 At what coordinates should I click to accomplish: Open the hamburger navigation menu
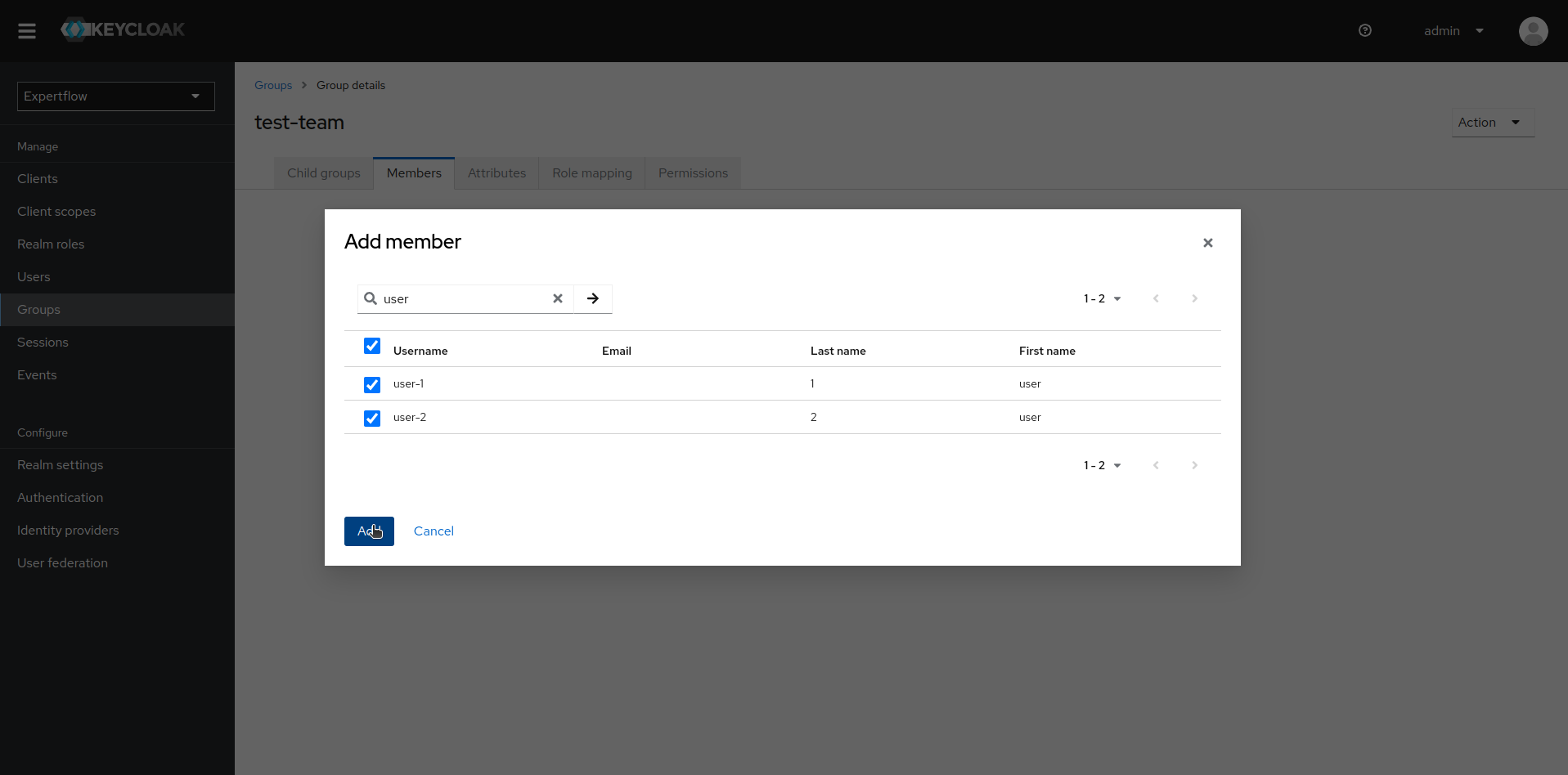[x=26, y=31]
